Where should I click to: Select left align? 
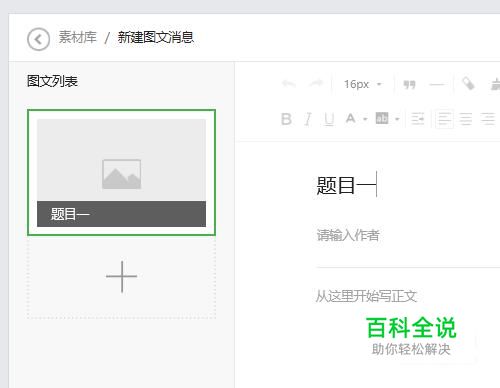444,119
